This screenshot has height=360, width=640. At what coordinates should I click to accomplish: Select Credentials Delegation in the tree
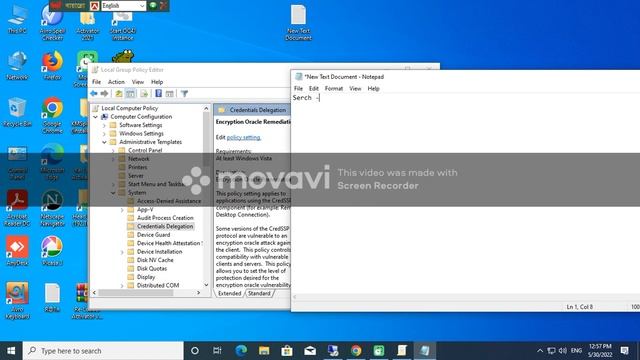[x=165, y=227]
